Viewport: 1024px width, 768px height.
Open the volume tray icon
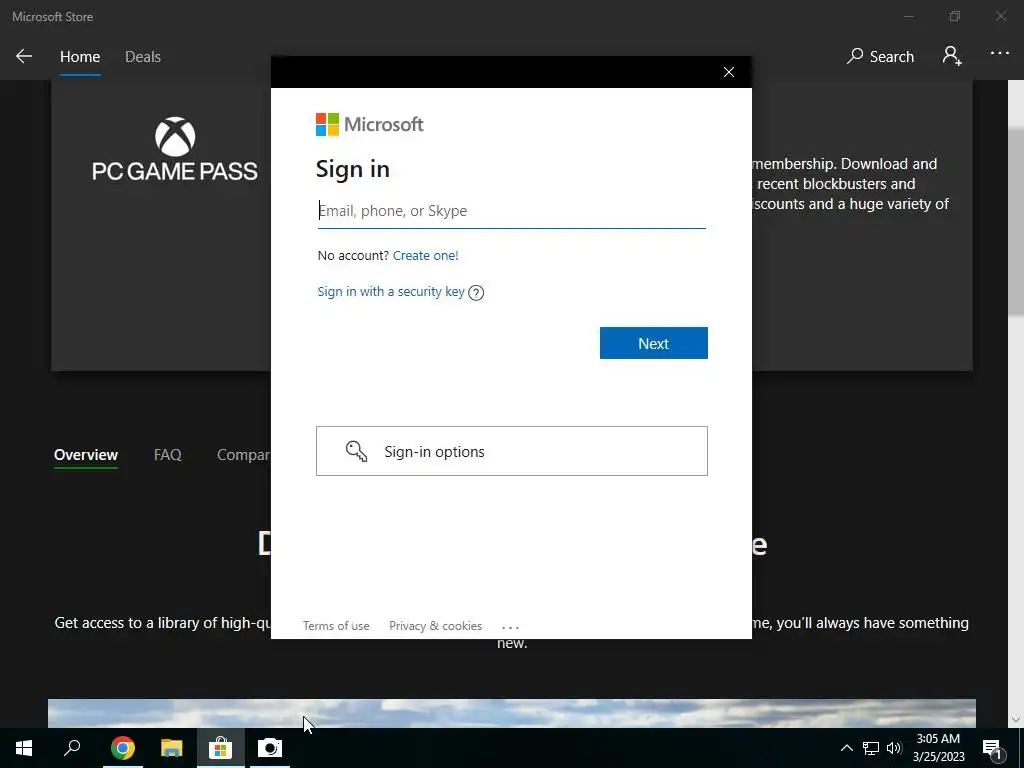pos(894,748)
